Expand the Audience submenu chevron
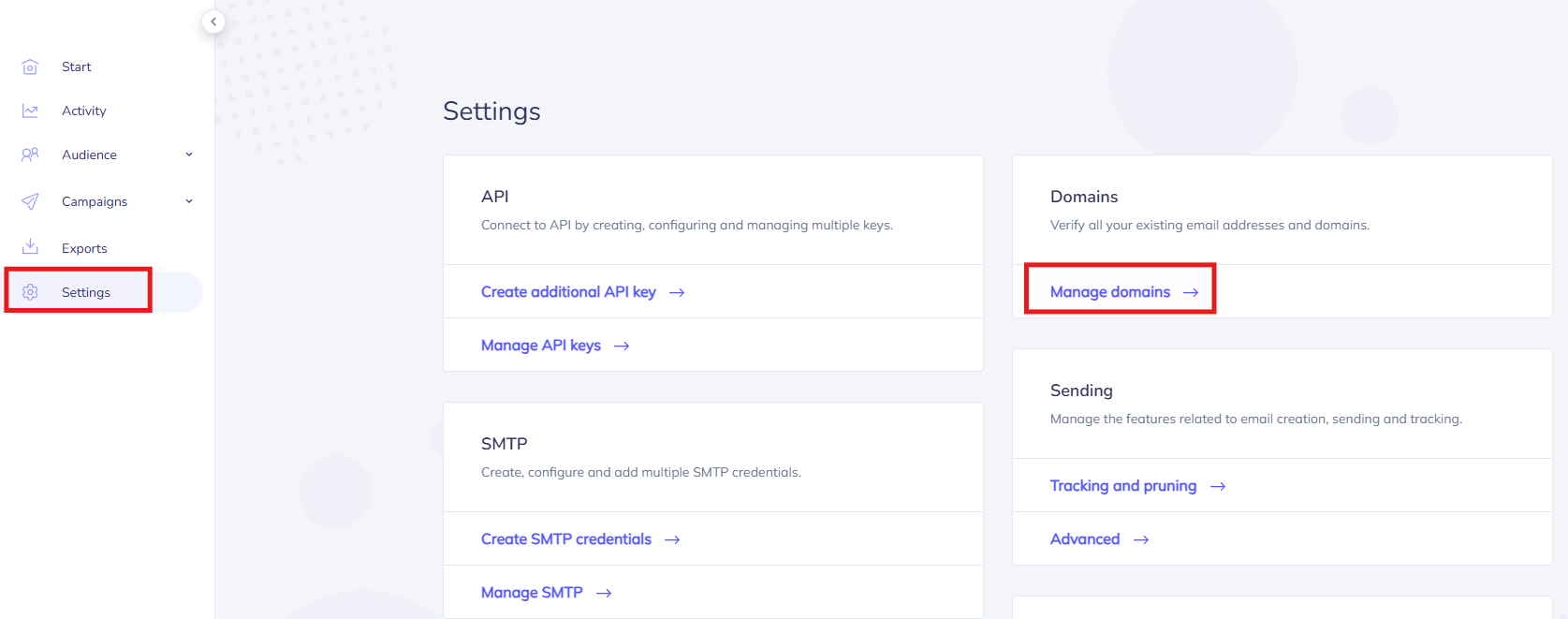Viewport: 1568px width, 619px height. point(189,155)
